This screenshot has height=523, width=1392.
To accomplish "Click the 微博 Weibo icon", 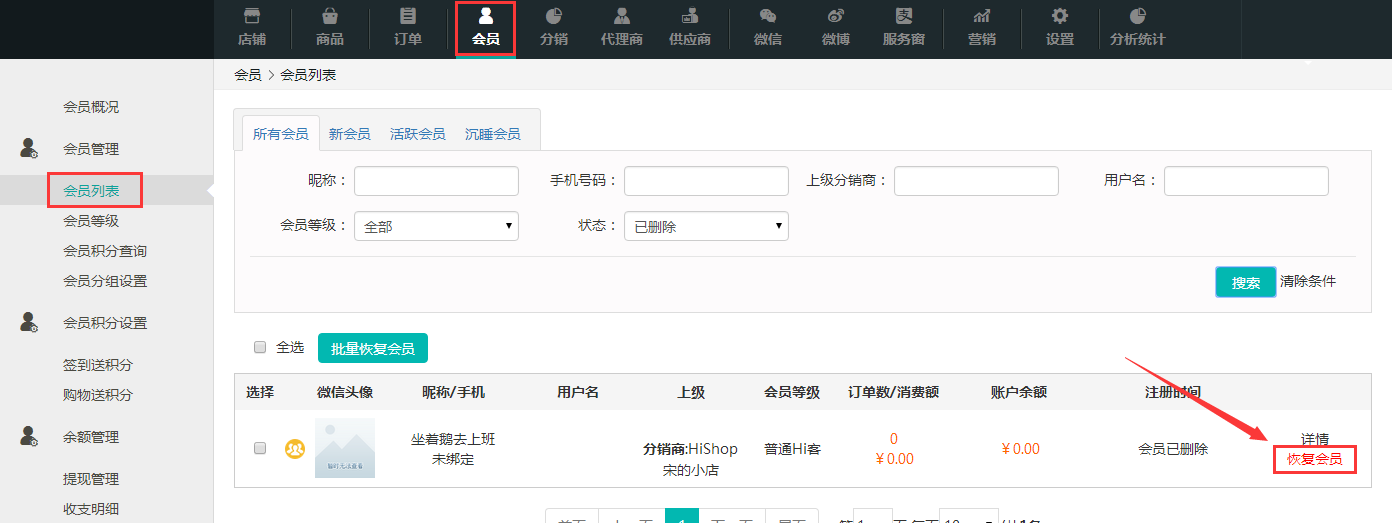I will click(x=835, y=18).
